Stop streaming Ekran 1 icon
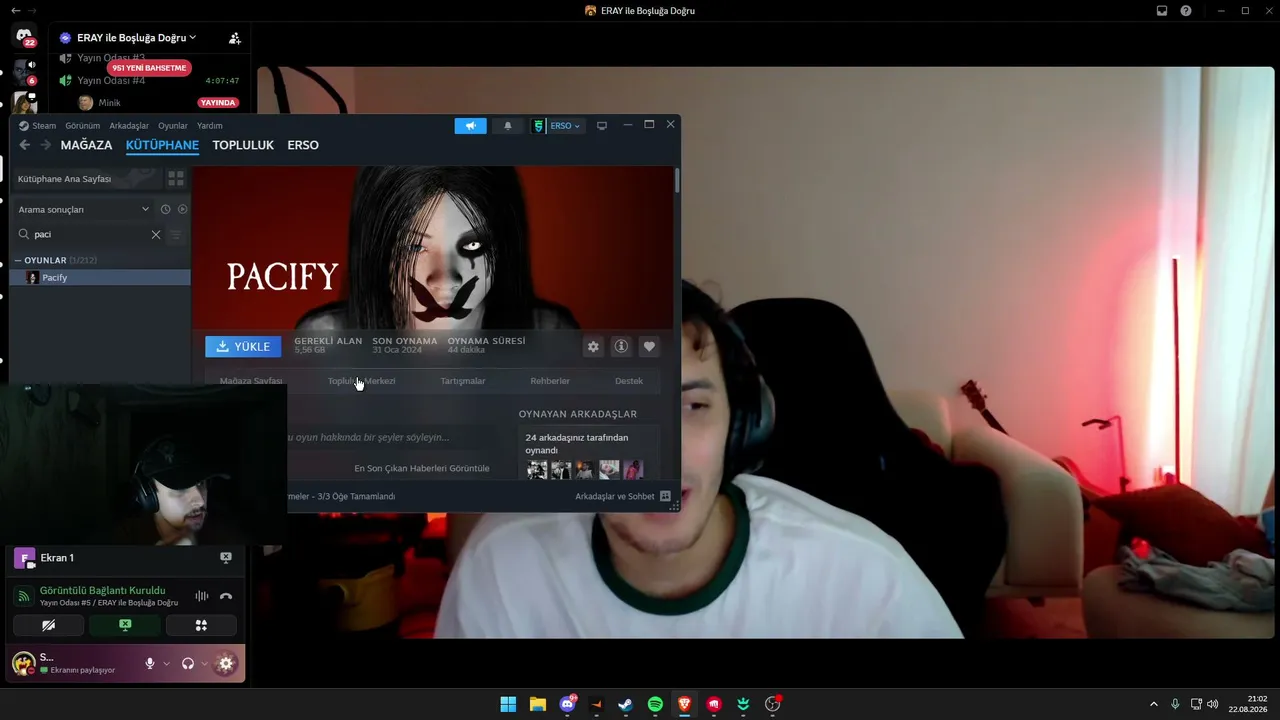Screen dimensions: 1280x720 (x=226, y=558)
